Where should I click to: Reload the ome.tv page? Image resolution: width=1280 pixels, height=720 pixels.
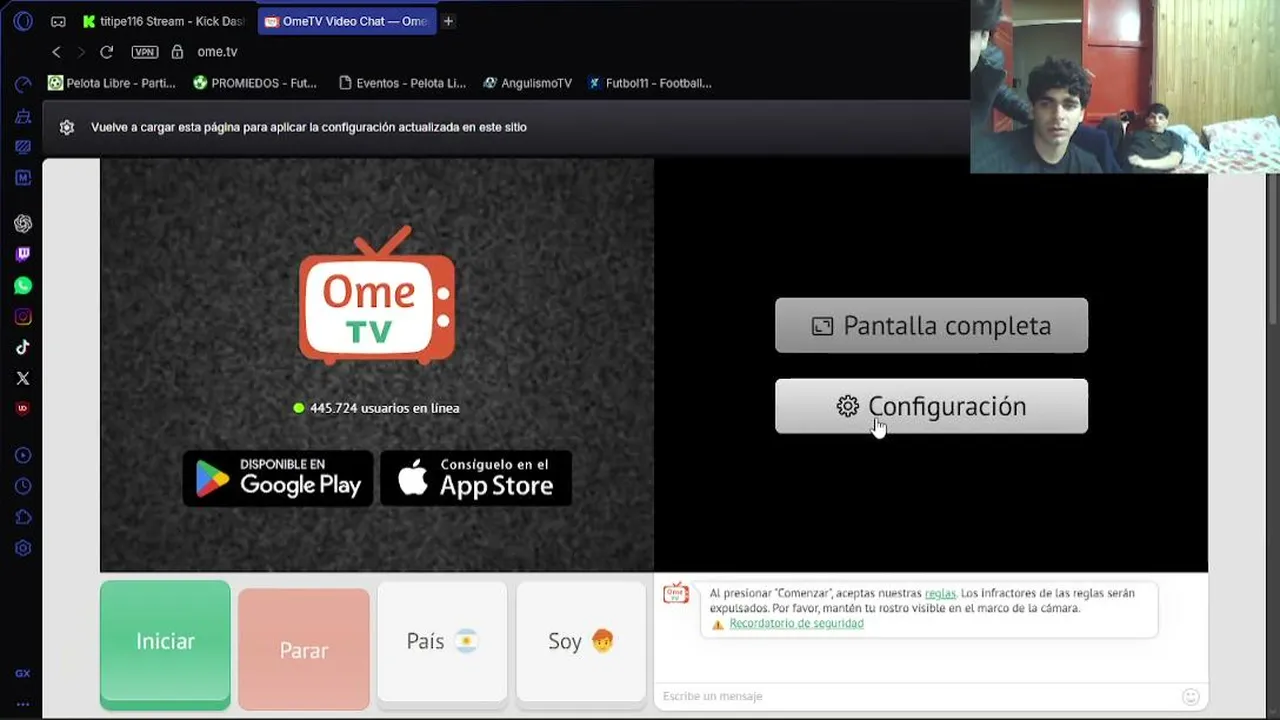point(107,52)
